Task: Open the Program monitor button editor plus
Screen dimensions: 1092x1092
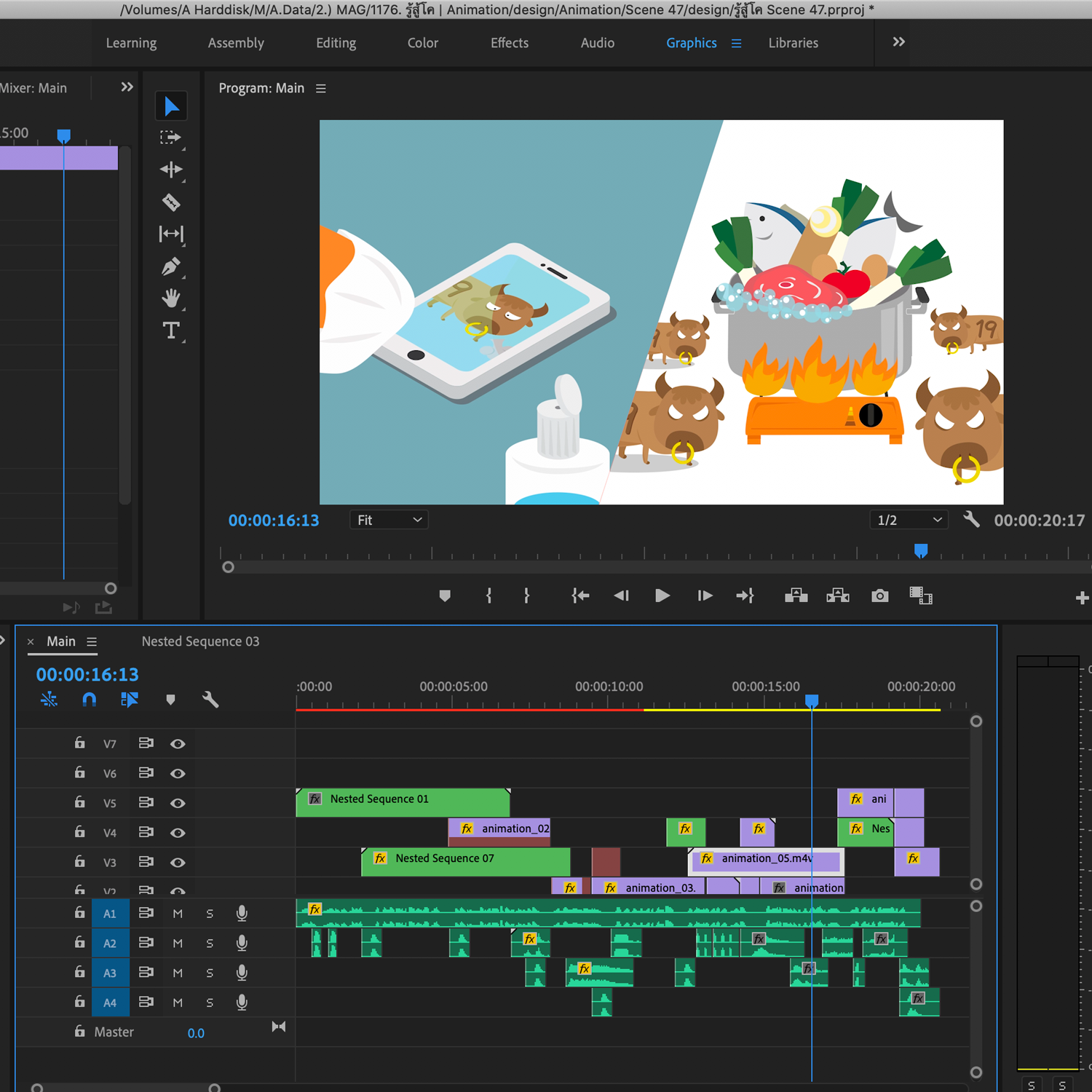Action: click(x=1082, y=598)
